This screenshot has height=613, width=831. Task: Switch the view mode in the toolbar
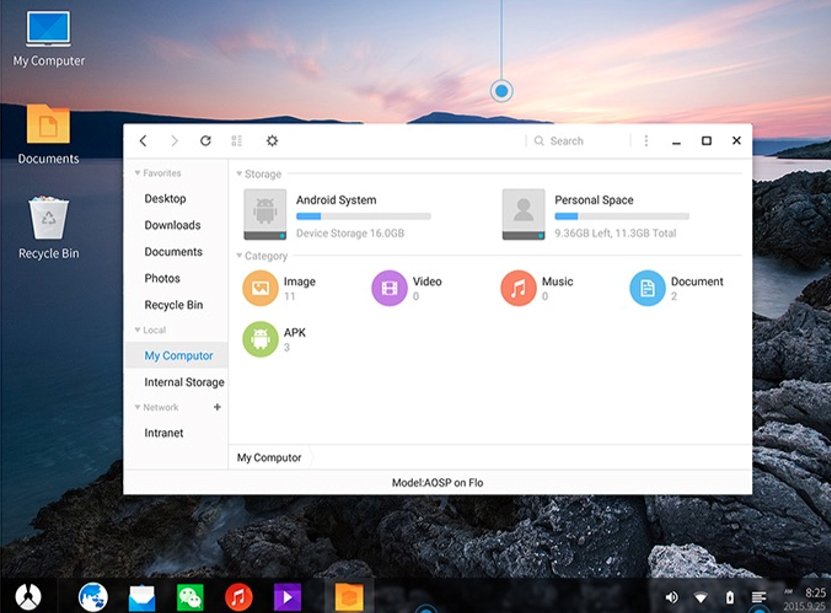pos(237,140)
